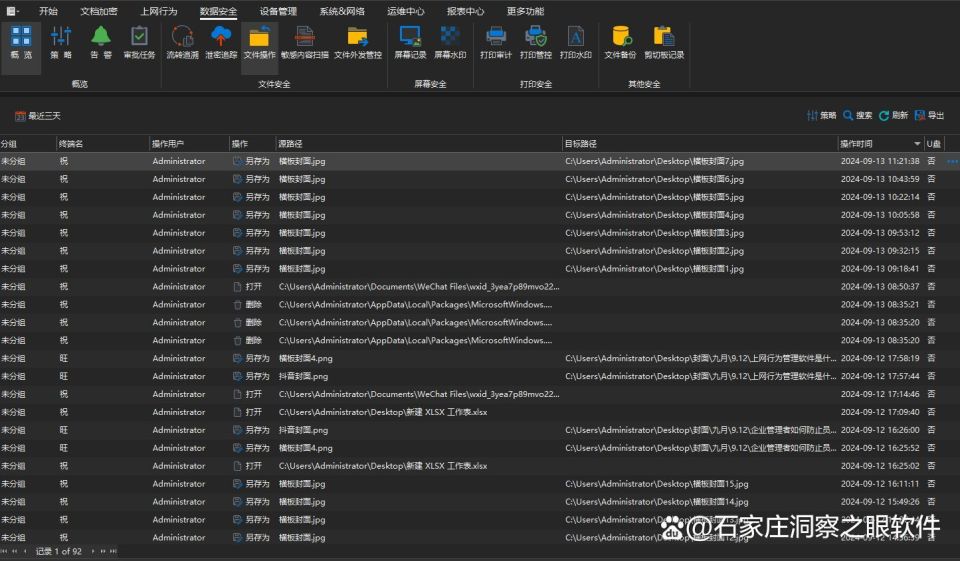Click the 删除 row at 2024-09-13 08:35:21
The image size is (960, 561).
tap(480, 304)
